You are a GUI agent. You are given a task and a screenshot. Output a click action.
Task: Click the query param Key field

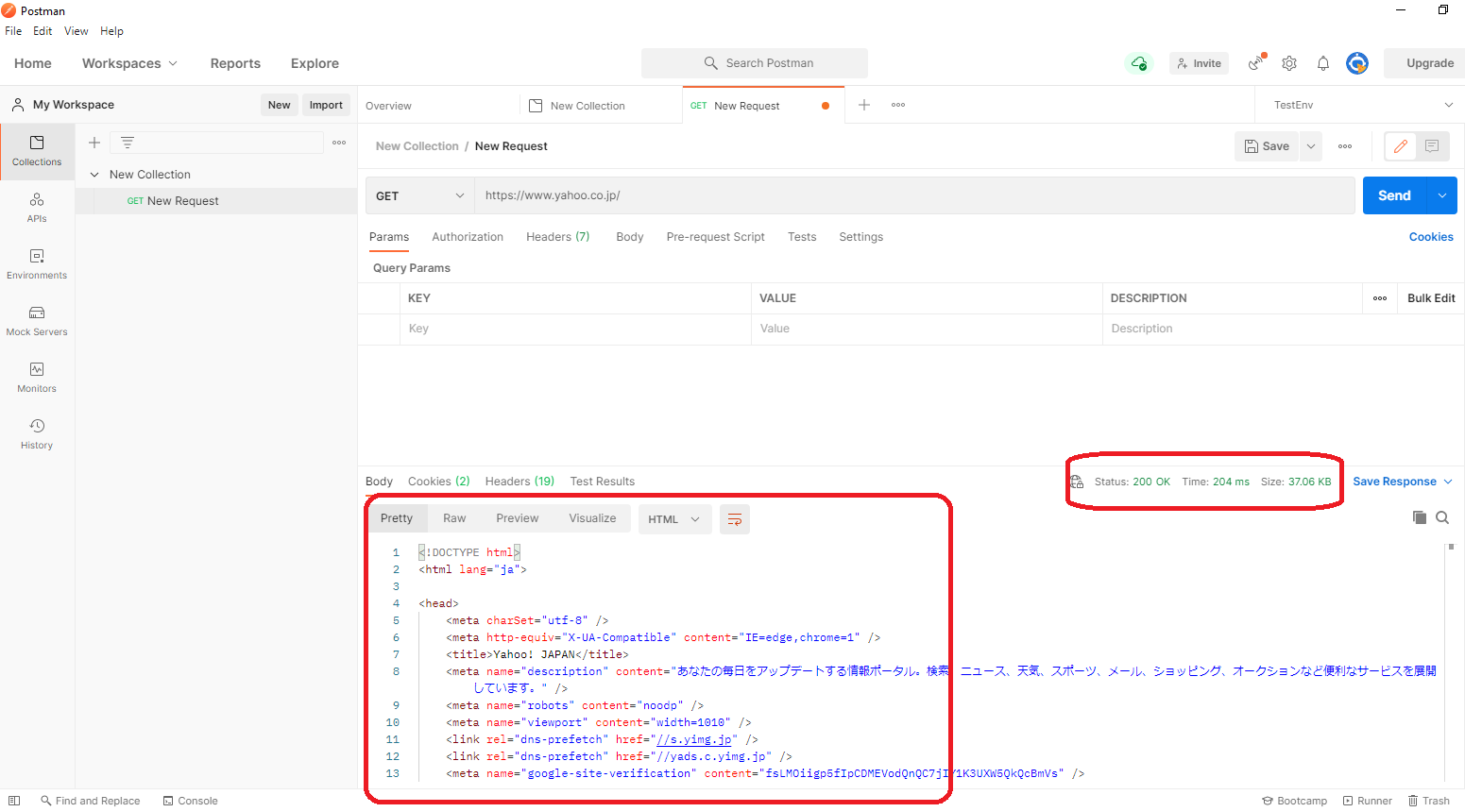[x=576, y=329]
